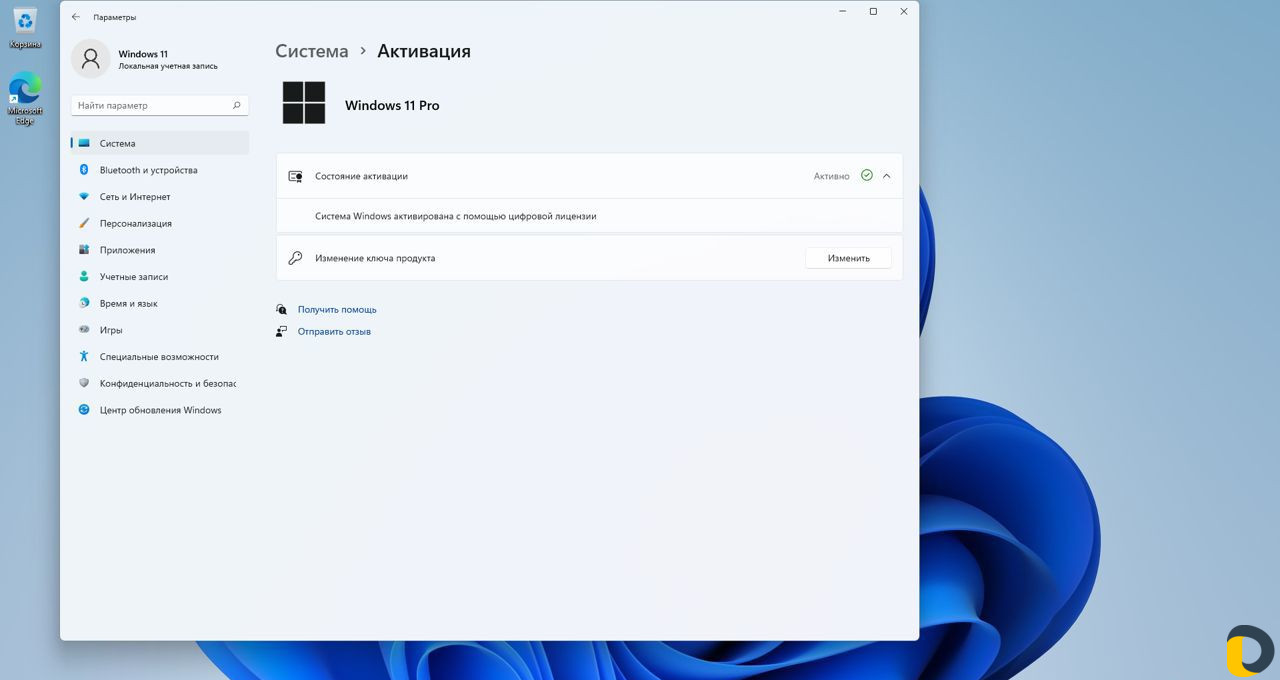Open Персонализация category
The width and height of the screenshot is (1280, 680).
(160, 223)
